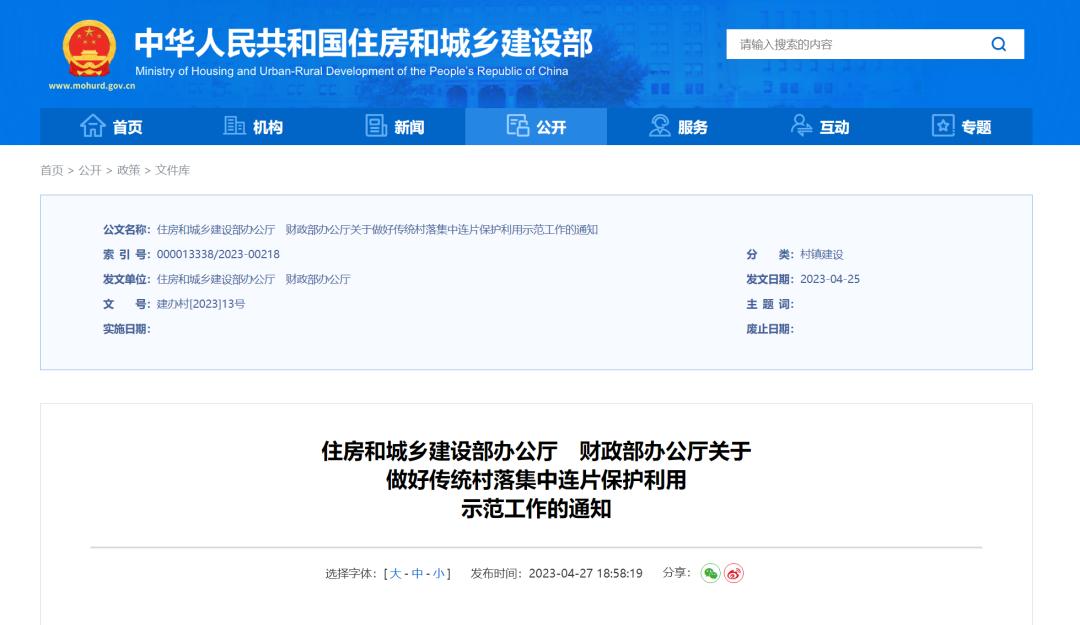This screenshot has height=625, width=1080.
Task: Click the search magnifier icon
Action: click(x=998, y=44)
